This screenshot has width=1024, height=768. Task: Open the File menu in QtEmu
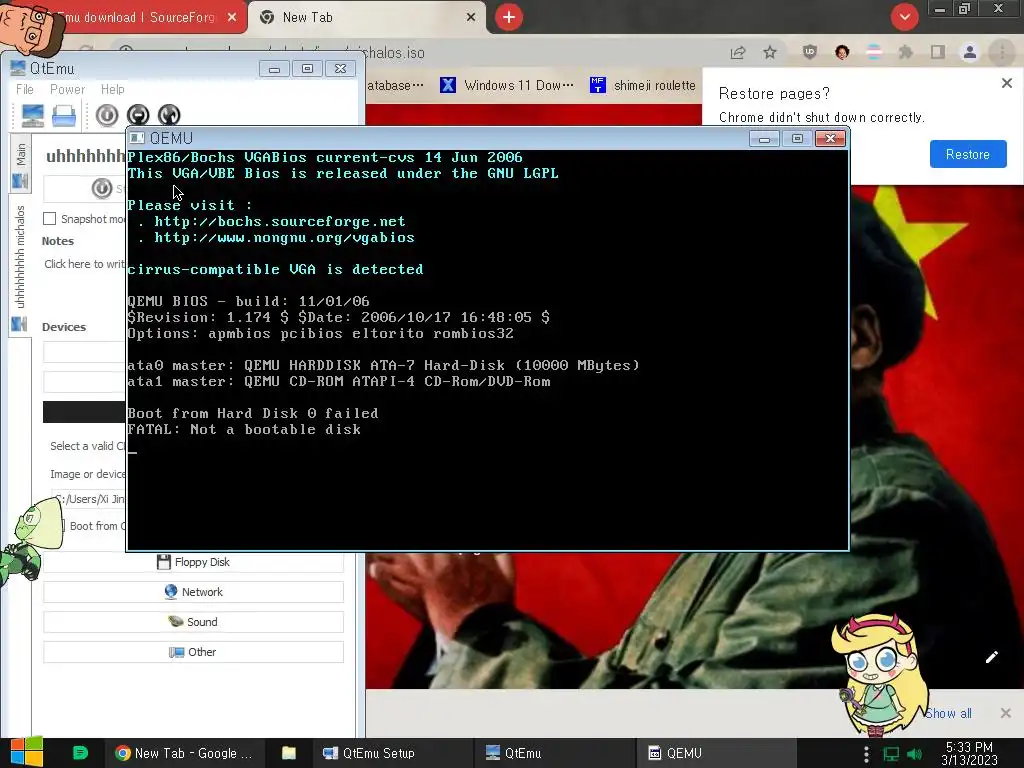pos(25,89)
